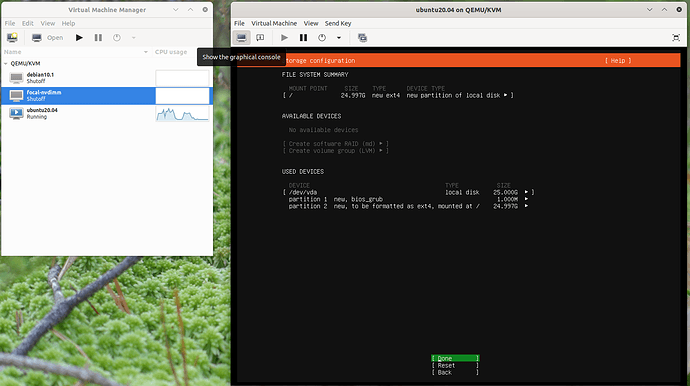This screenshot has width=690, height=386.
Task: Click the Run button in ubuntu20.04 window toolbar
Action: 284,37
